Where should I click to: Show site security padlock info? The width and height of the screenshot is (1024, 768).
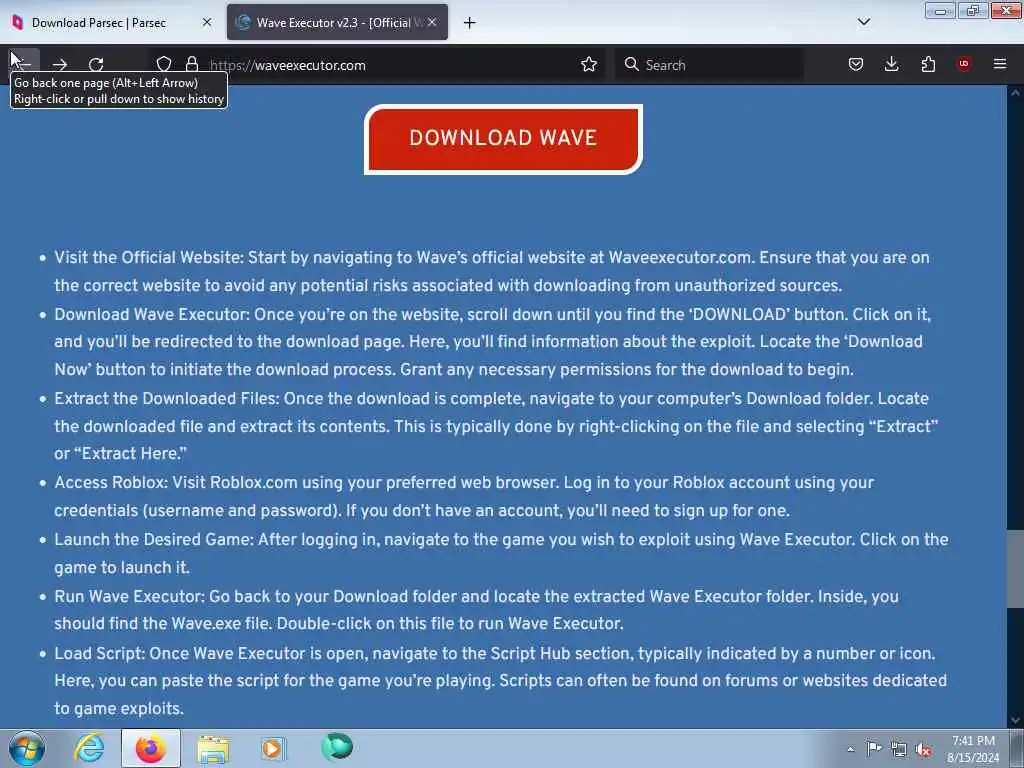[x=192, y=64]
